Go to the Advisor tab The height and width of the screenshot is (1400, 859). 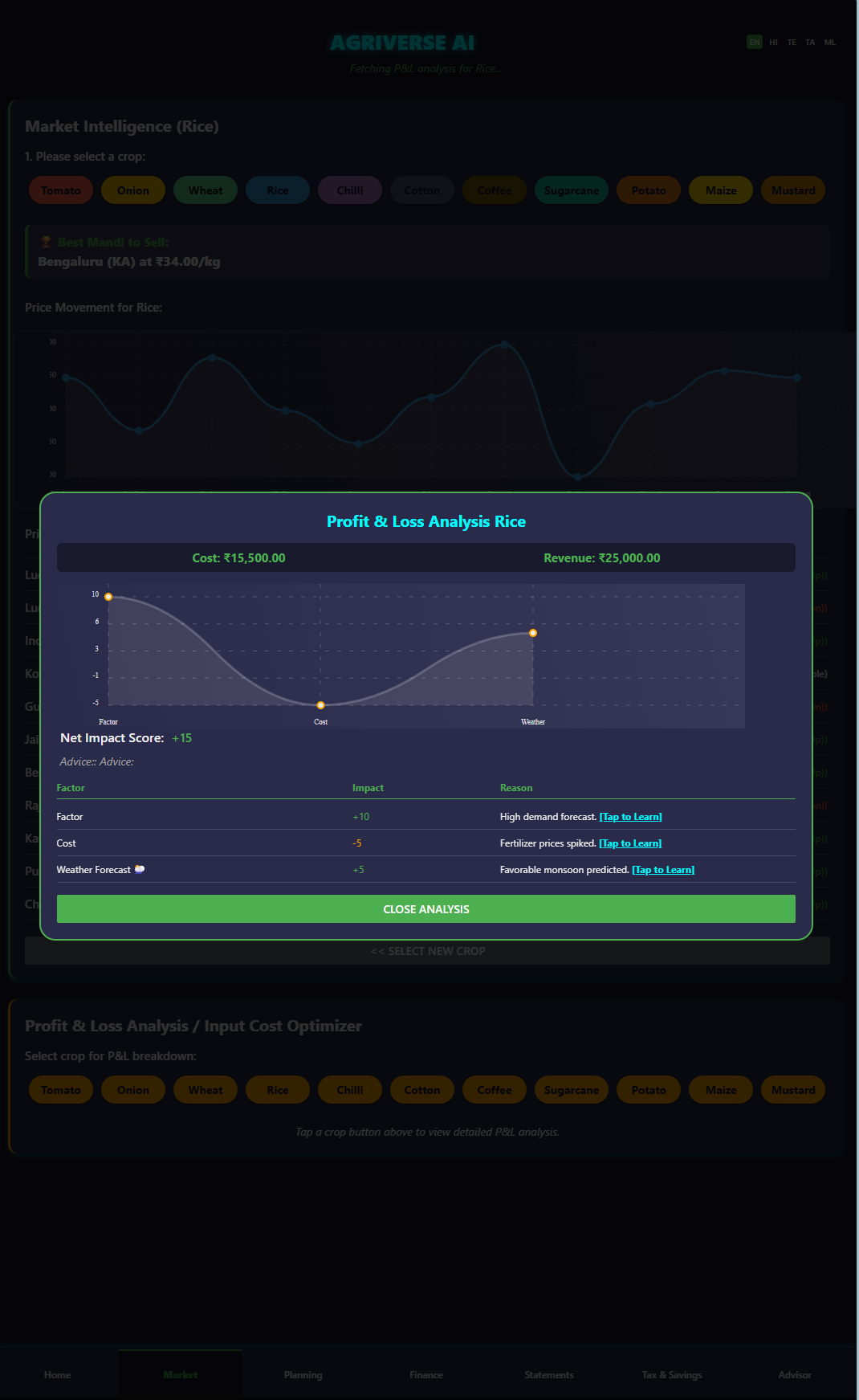[x=795, y=1375]
